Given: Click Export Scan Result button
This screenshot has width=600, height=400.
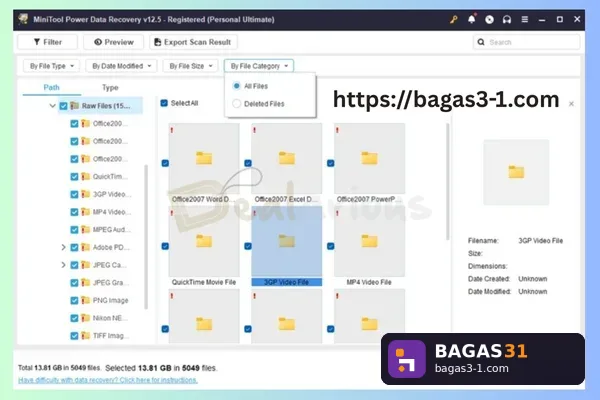Looking at the screenshot, I should pyautogui.click(x=193, y=42).
